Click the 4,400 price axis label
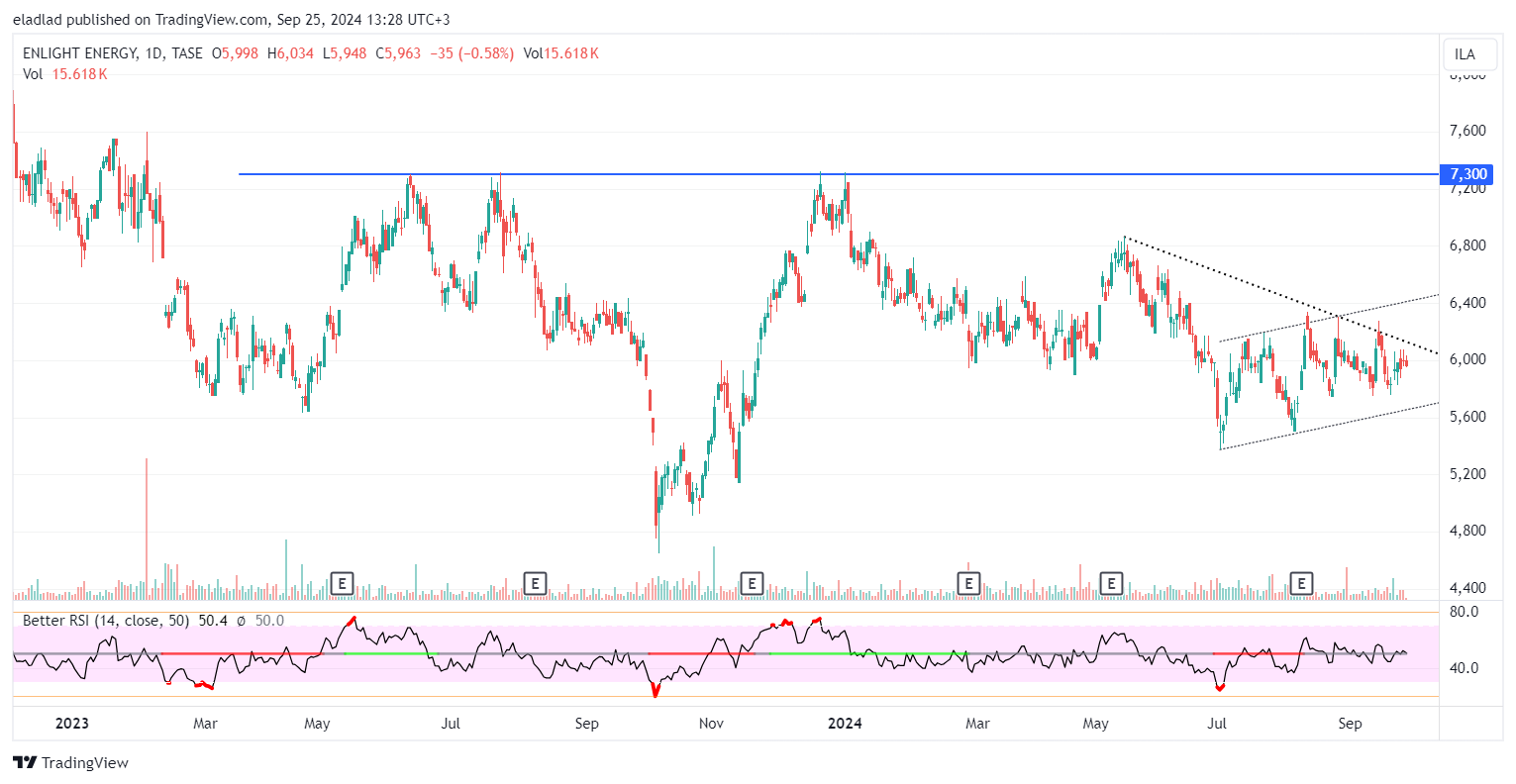 pos(1467,588)
